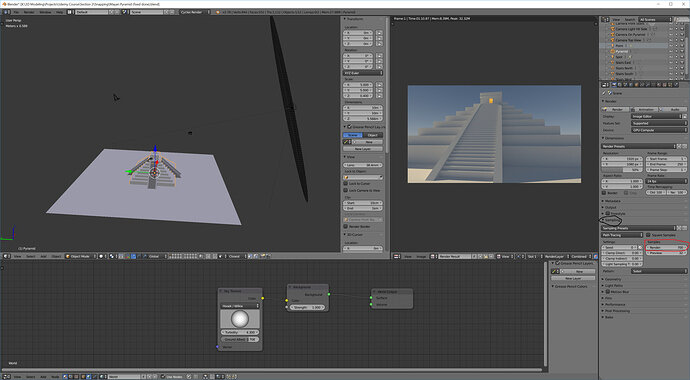Open the Device dropdown set to GPU Compute
This screenshot has width=690, height=380.
(659, 130)
